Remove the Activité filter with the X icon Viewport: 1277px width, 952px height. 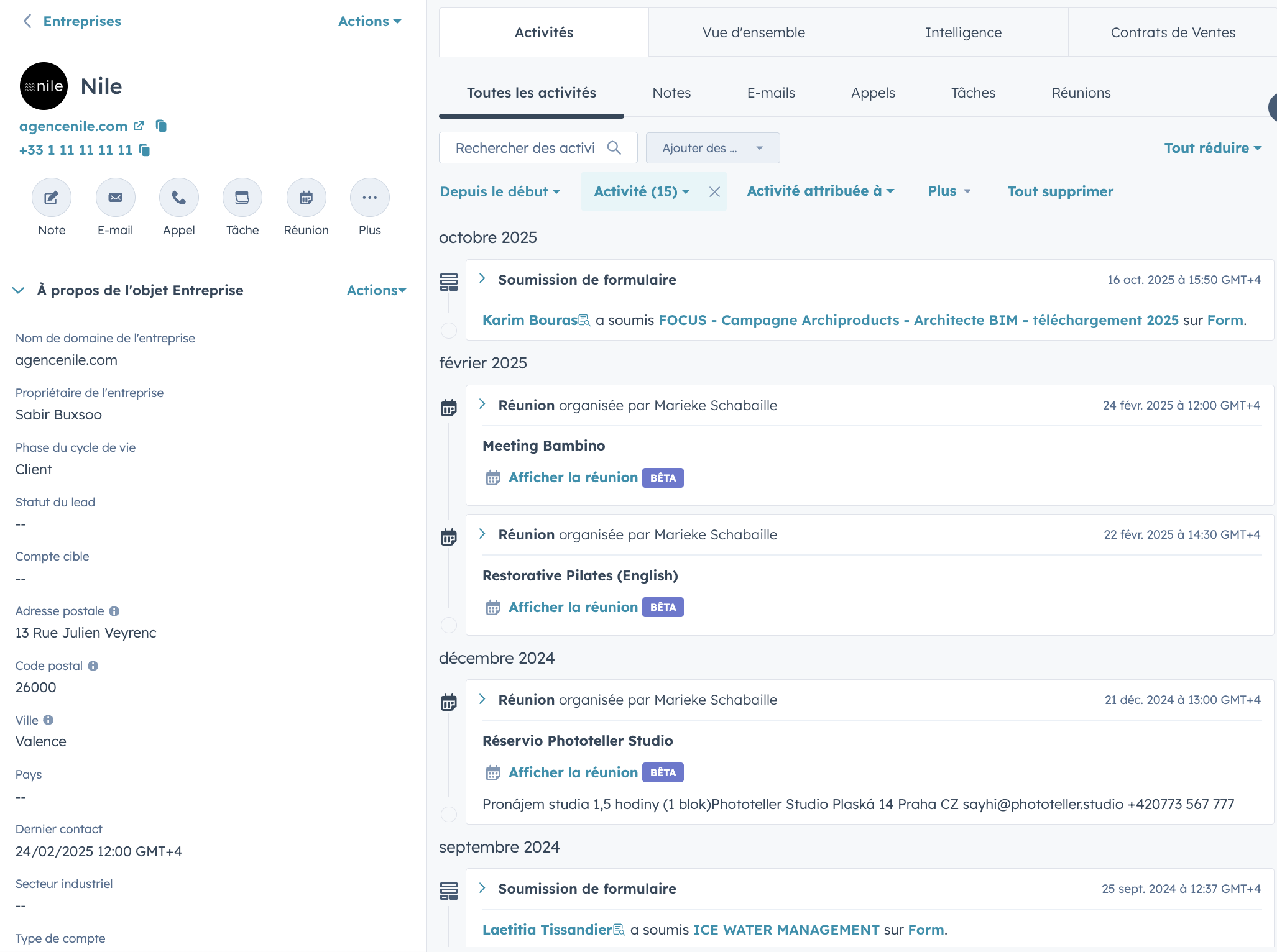pyautogui.click(x=714, y=191)
